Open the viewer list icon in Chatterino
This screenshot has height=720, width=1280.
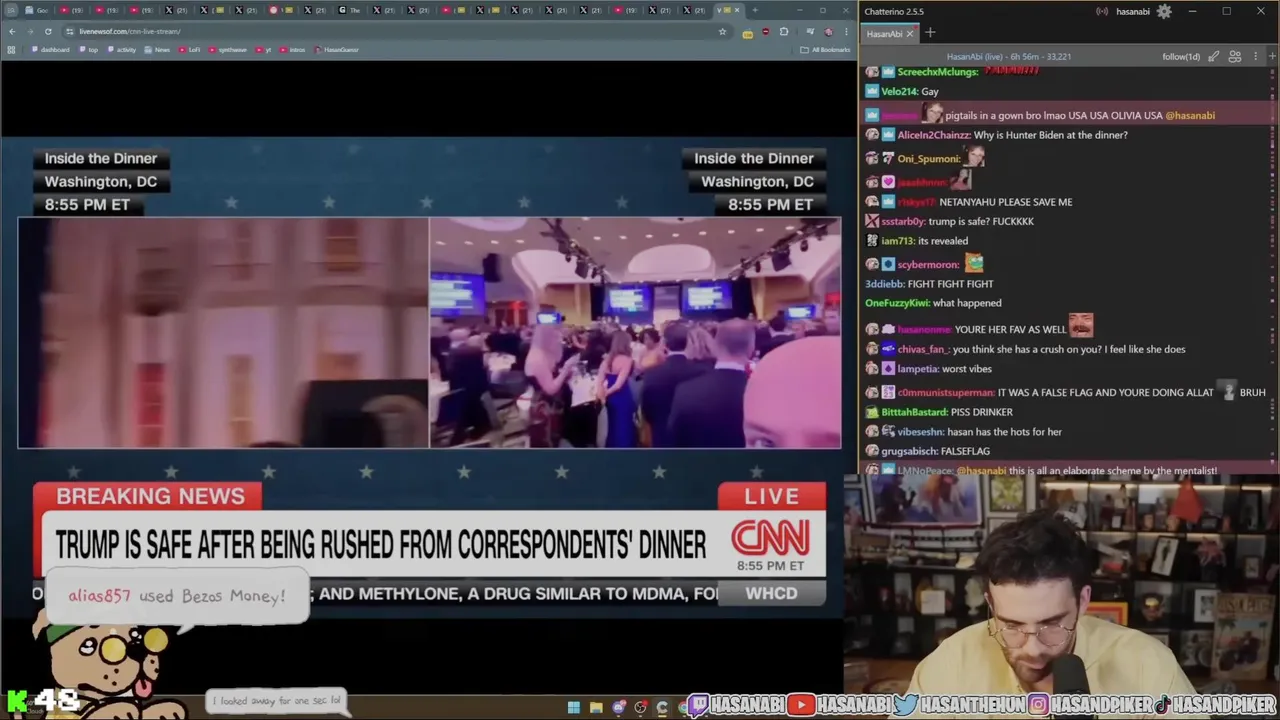[1235, 57]
